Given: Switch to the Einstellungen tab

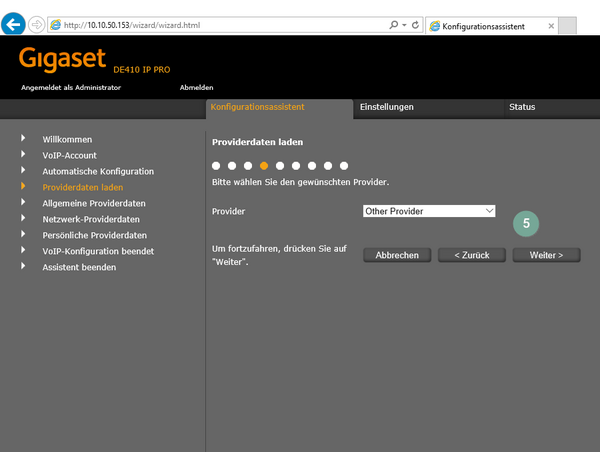Looking at the screenshot, I should coord(386,107).
